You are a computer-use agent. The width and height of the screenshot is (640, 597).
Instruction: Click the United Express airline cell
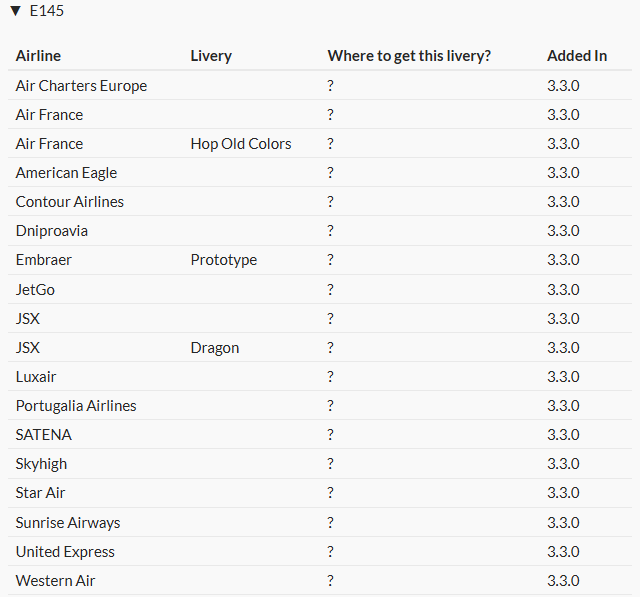[65, 552]
